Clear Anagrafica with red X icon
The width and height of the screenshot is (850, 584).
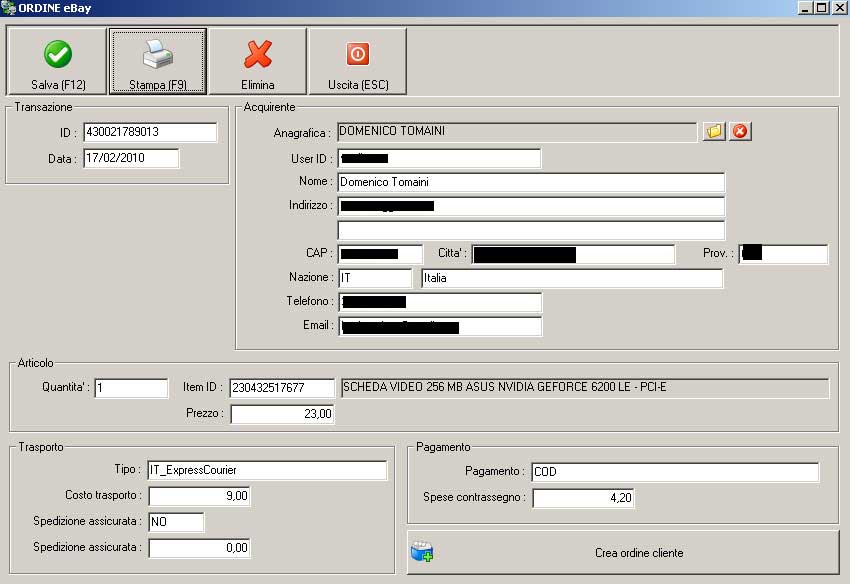(x=740, y=131)
